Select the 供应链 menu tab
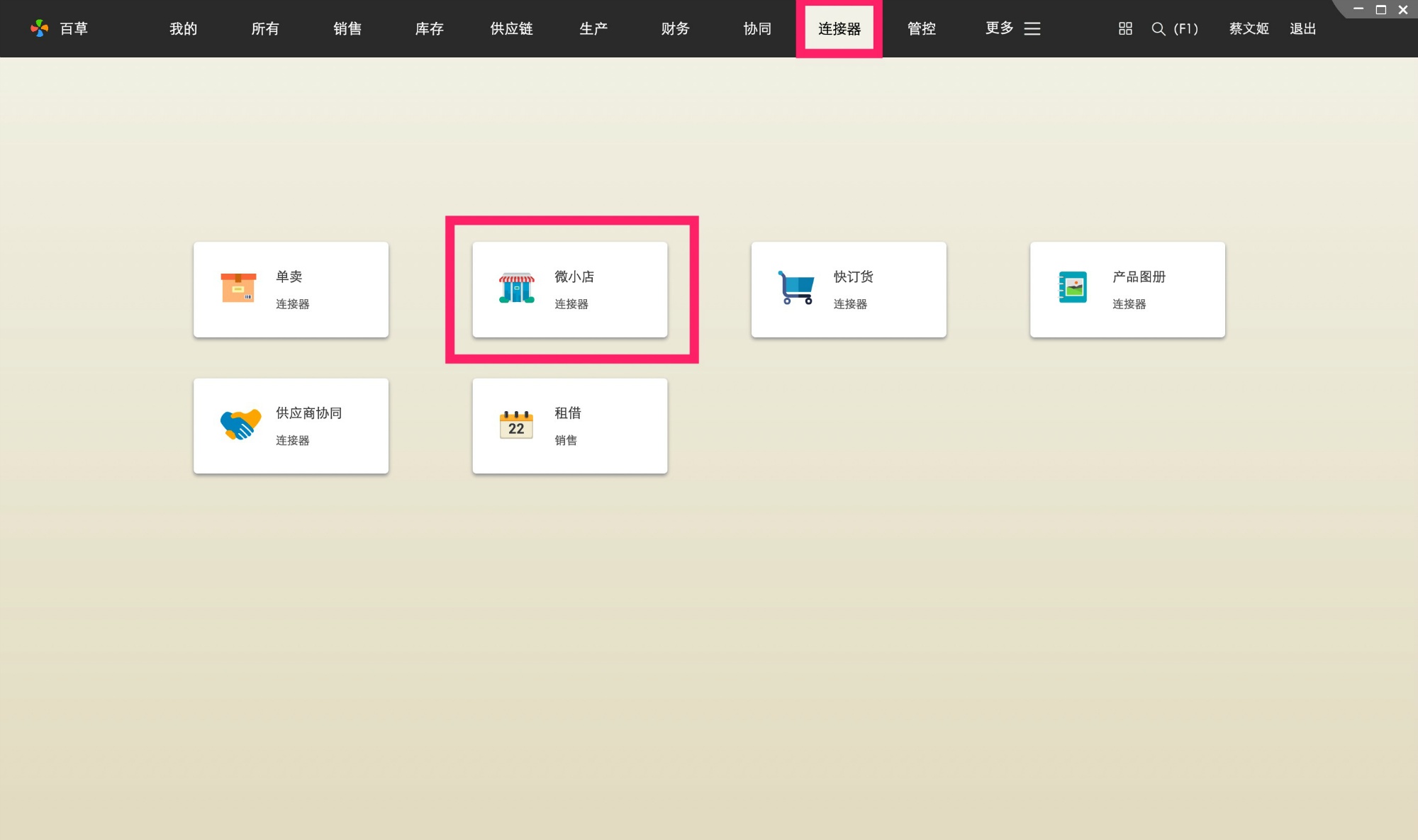 [511, 28]
